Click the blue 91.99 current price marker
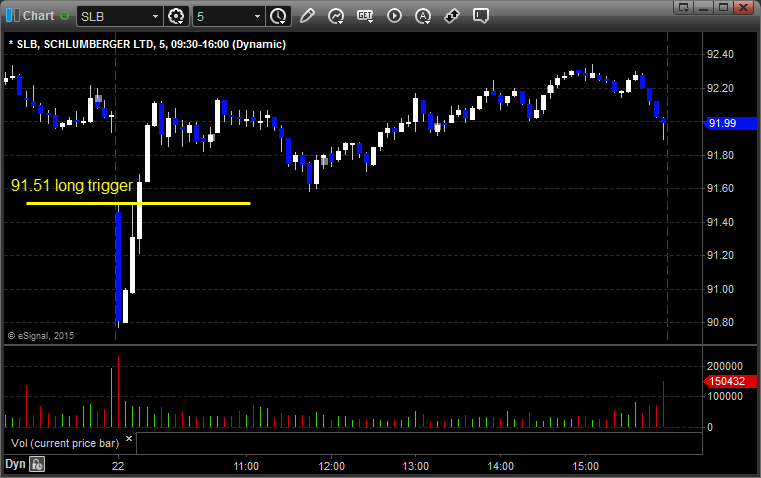761x478 pixels. pos(730,123)
